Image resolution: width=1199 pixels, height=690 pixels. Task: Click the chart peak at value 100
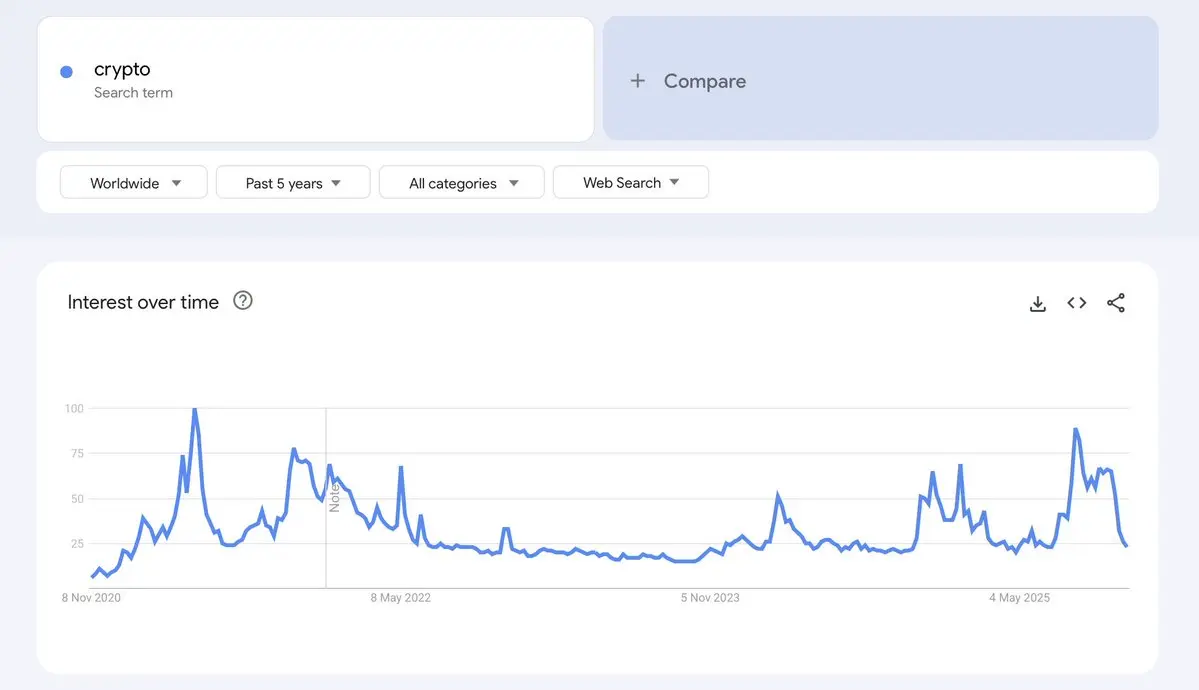pyautogui.click(x=194, y=410)
